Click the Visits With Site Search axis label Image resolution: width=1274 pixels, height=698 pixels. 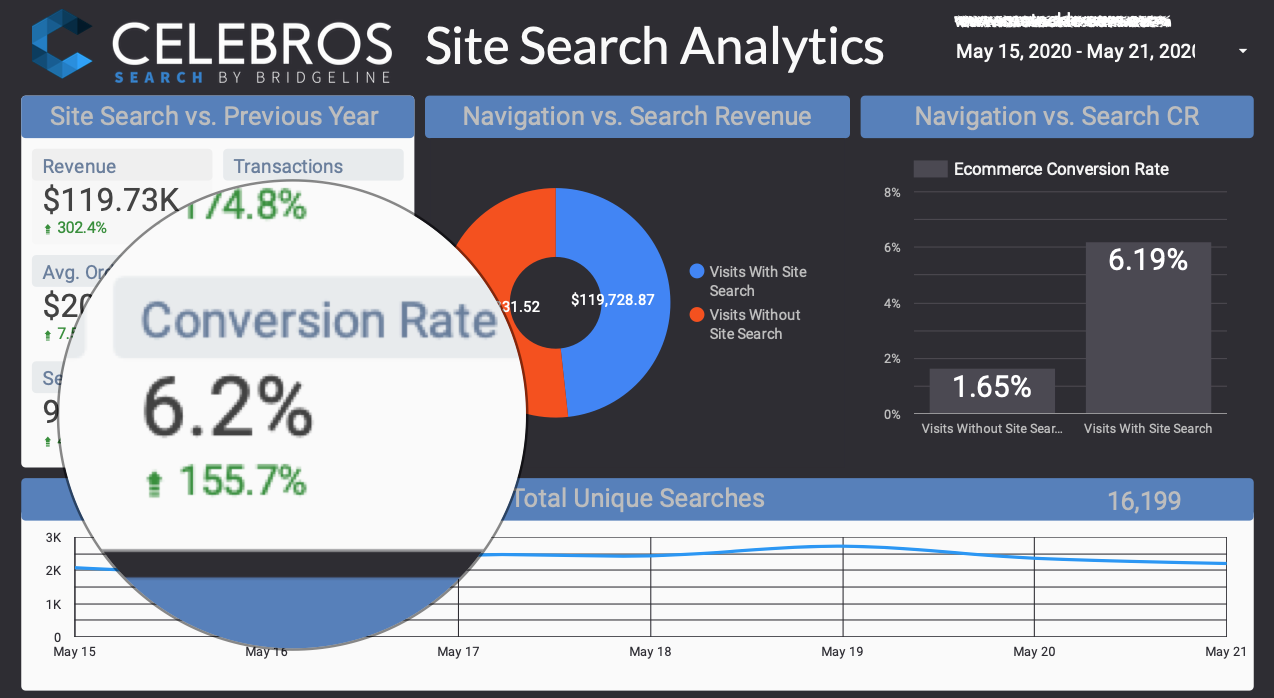coord(1148,428)
